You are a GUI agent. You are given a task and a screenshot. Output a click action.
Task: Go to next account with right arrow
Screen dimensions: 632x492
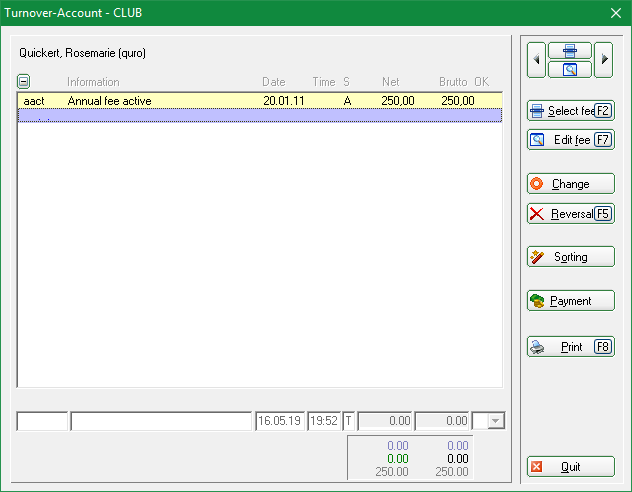pyautogui.click(x=604, y=60)
